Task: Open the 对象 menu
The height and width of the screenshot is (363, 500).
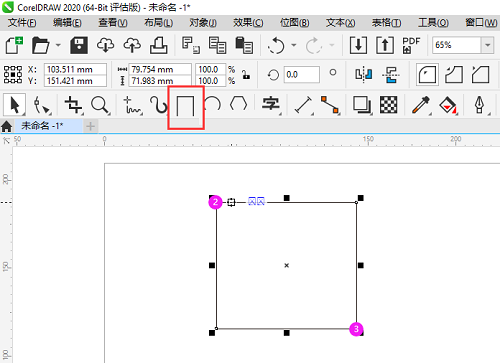Action: 203,23
